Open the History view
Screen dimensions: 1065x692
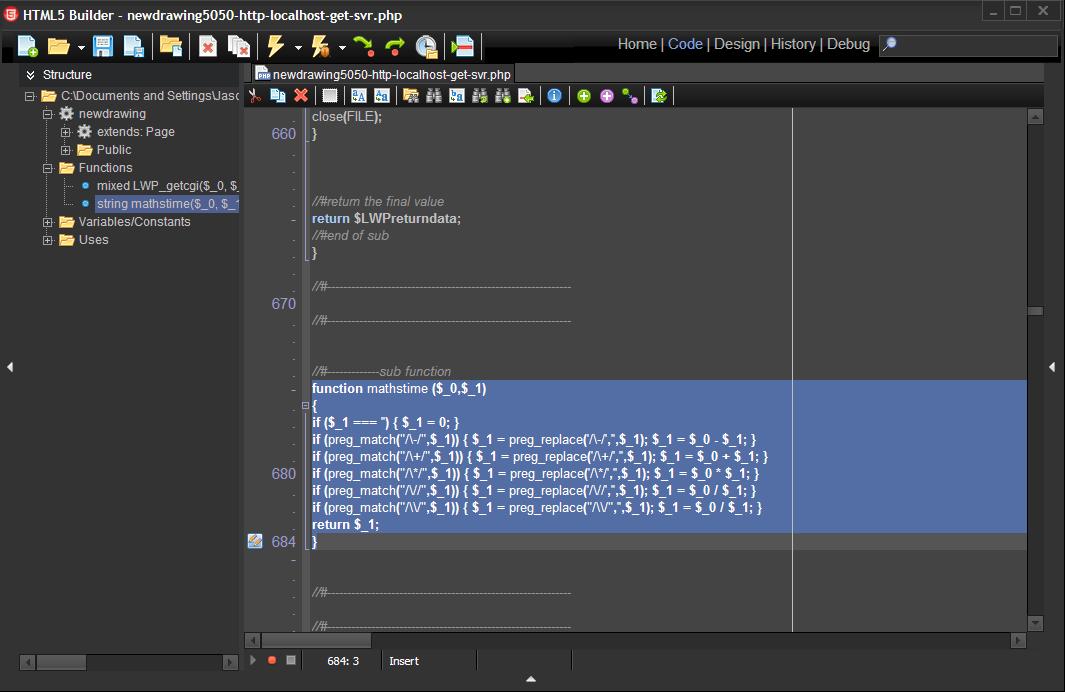pos(793,44)
